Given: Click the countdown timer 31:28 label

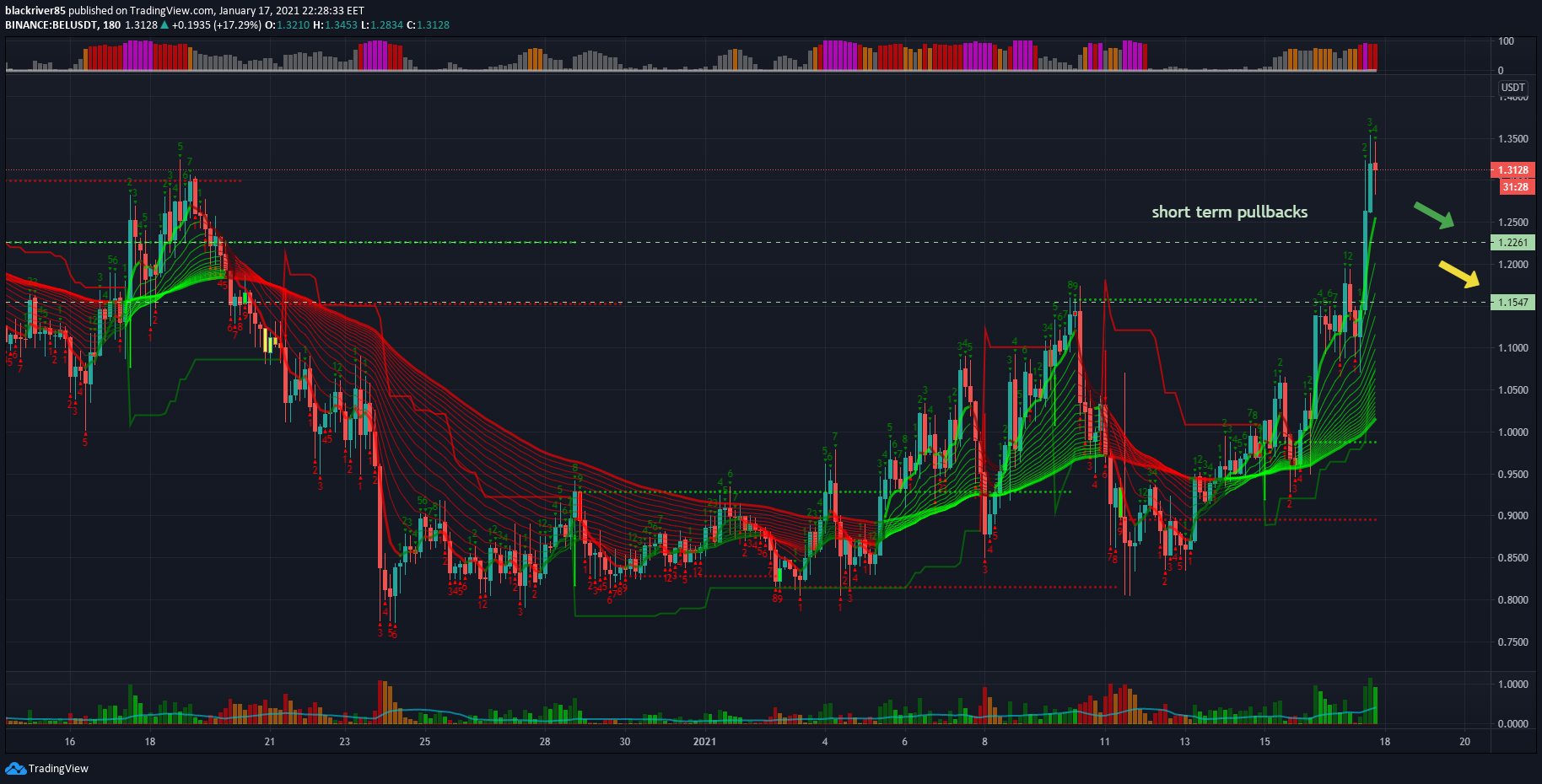Looking at the screenshot, I should point(1515,186).
